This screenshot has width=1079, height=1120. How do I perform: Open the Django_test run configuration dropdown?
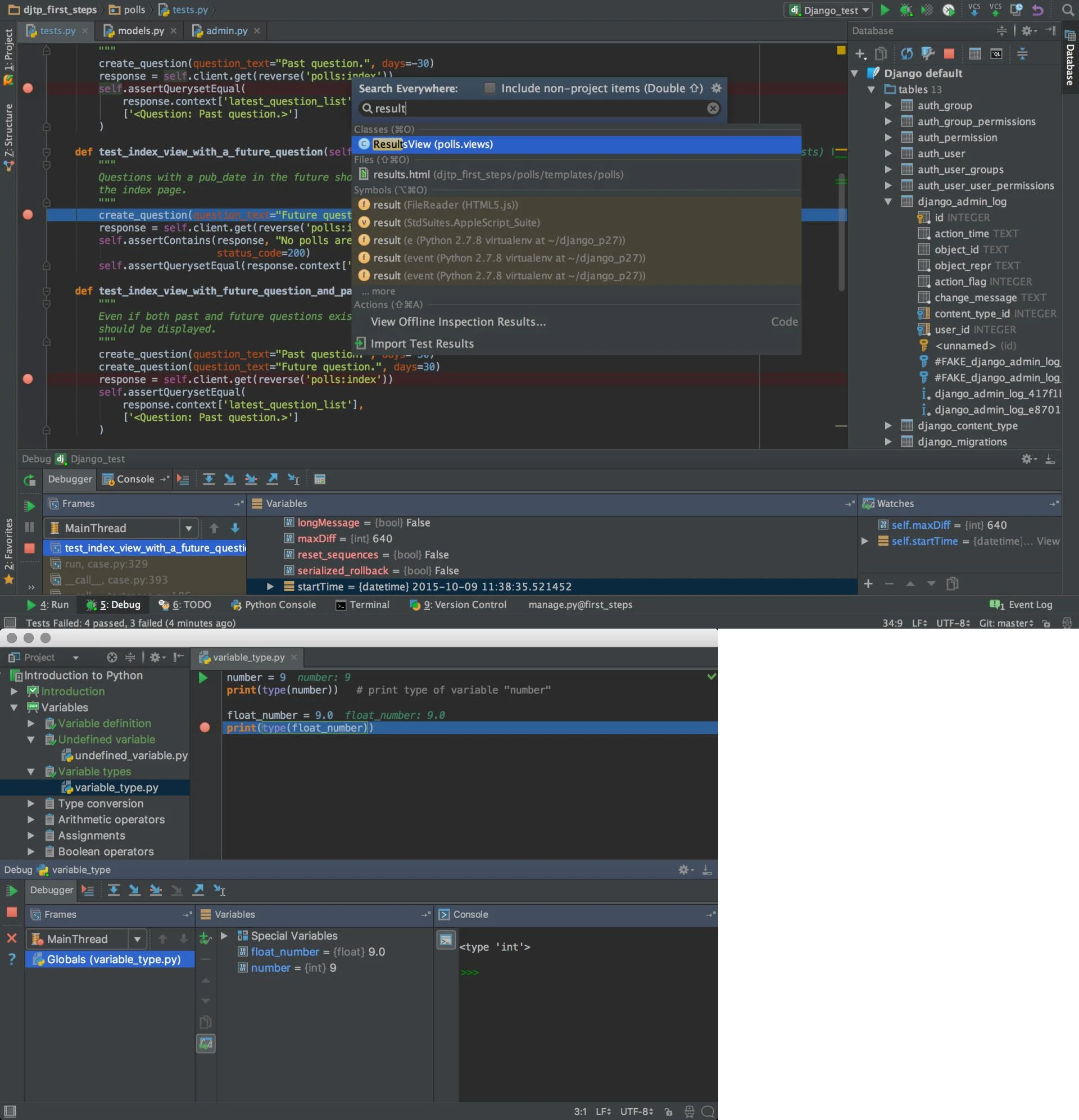tap(868, 10)
